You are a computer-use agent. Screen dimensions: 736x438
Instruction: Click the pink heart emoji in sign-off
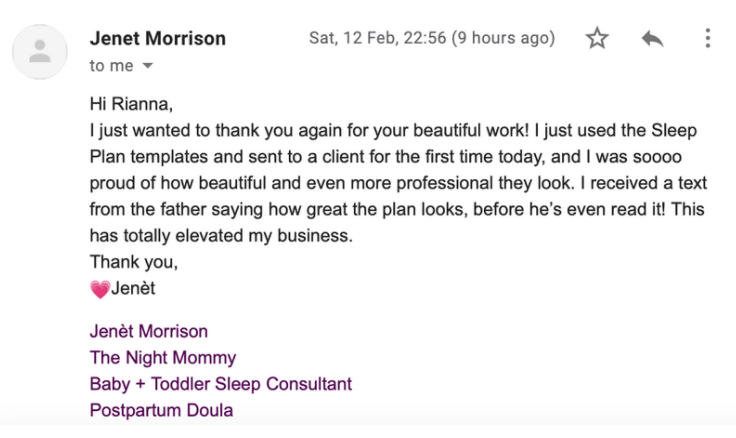(x=99, y=290)
